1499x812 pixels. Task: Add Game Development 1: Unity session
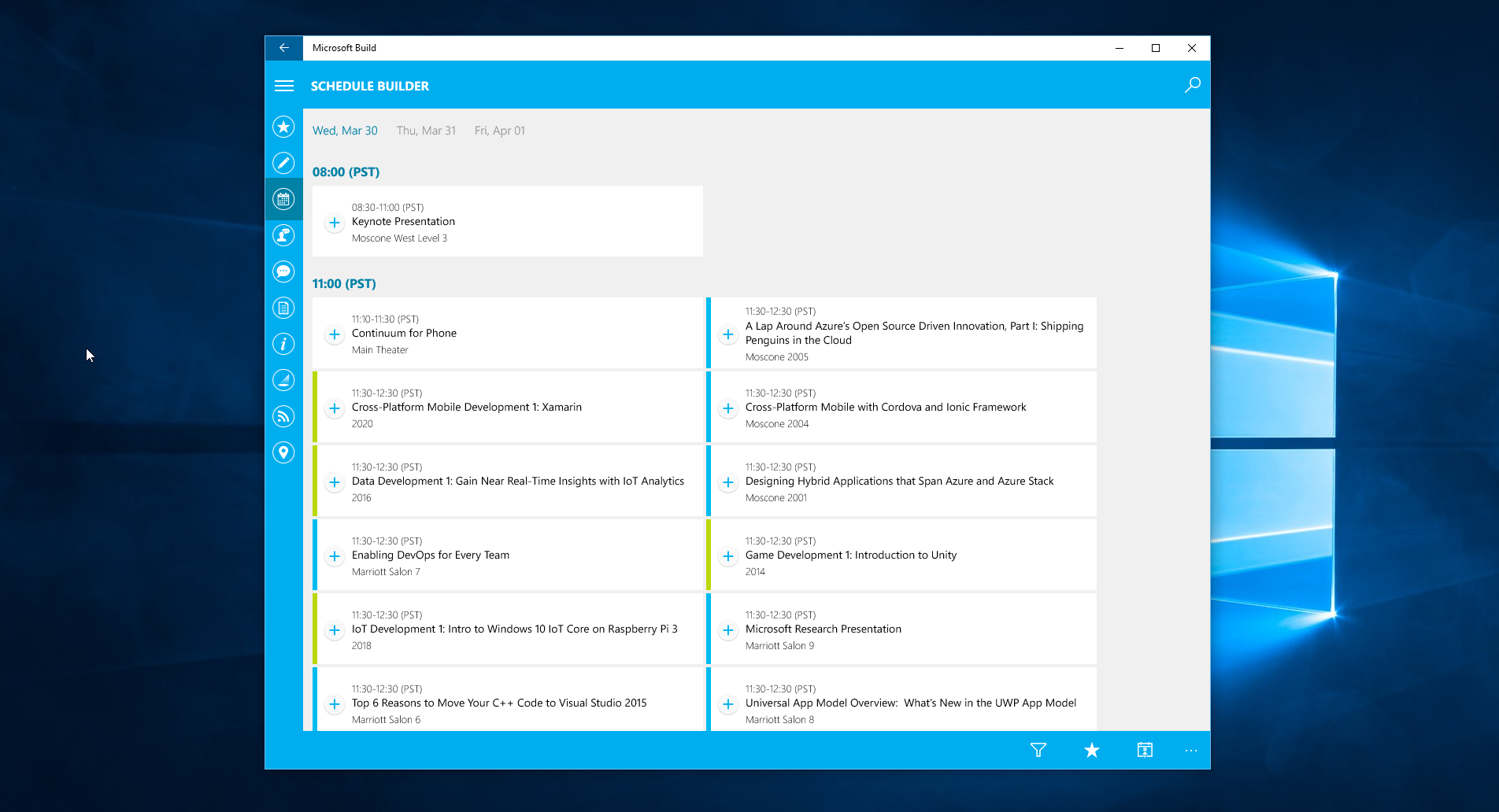(x=728, y=556)
